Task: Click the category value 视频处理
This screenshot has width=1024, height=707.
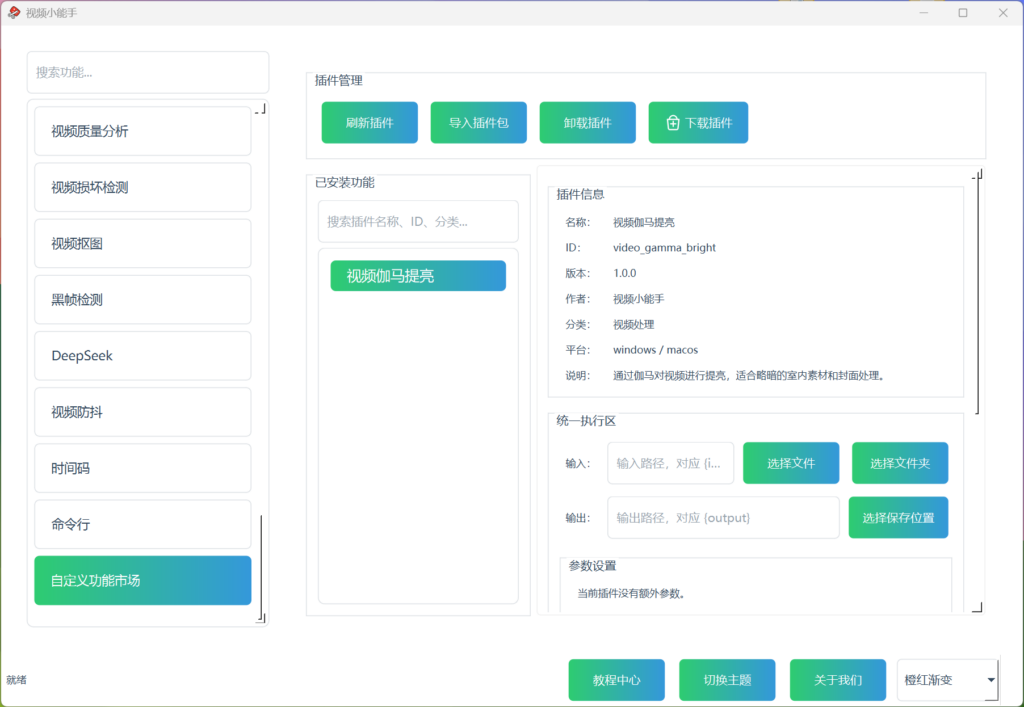Action: click(x=633, y=324)
